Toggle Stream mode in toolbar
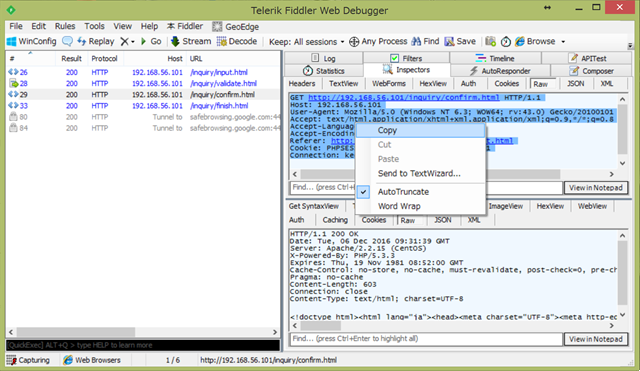The image size is (640, 371). tap(191, 41)
